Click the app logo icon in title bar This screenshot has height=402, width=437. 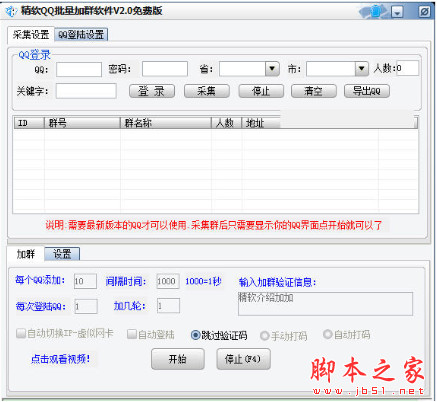[x=11, y=11]
